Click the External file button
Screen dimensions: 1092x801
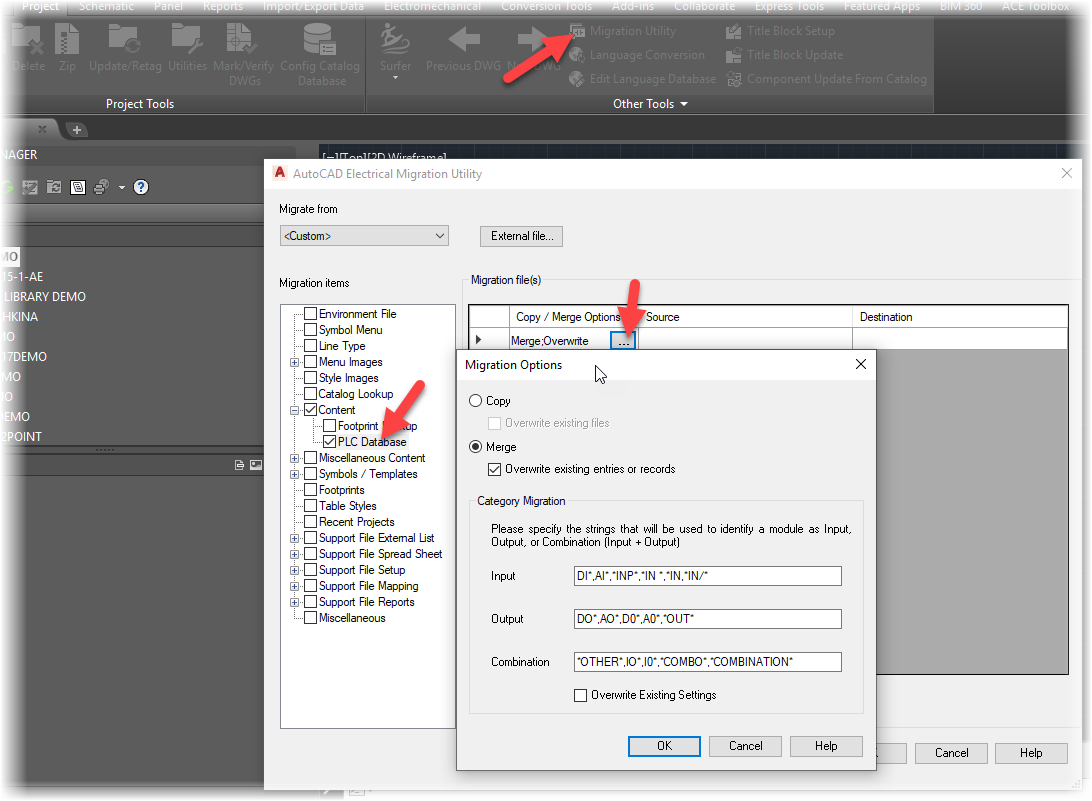(x=521, y=236)
